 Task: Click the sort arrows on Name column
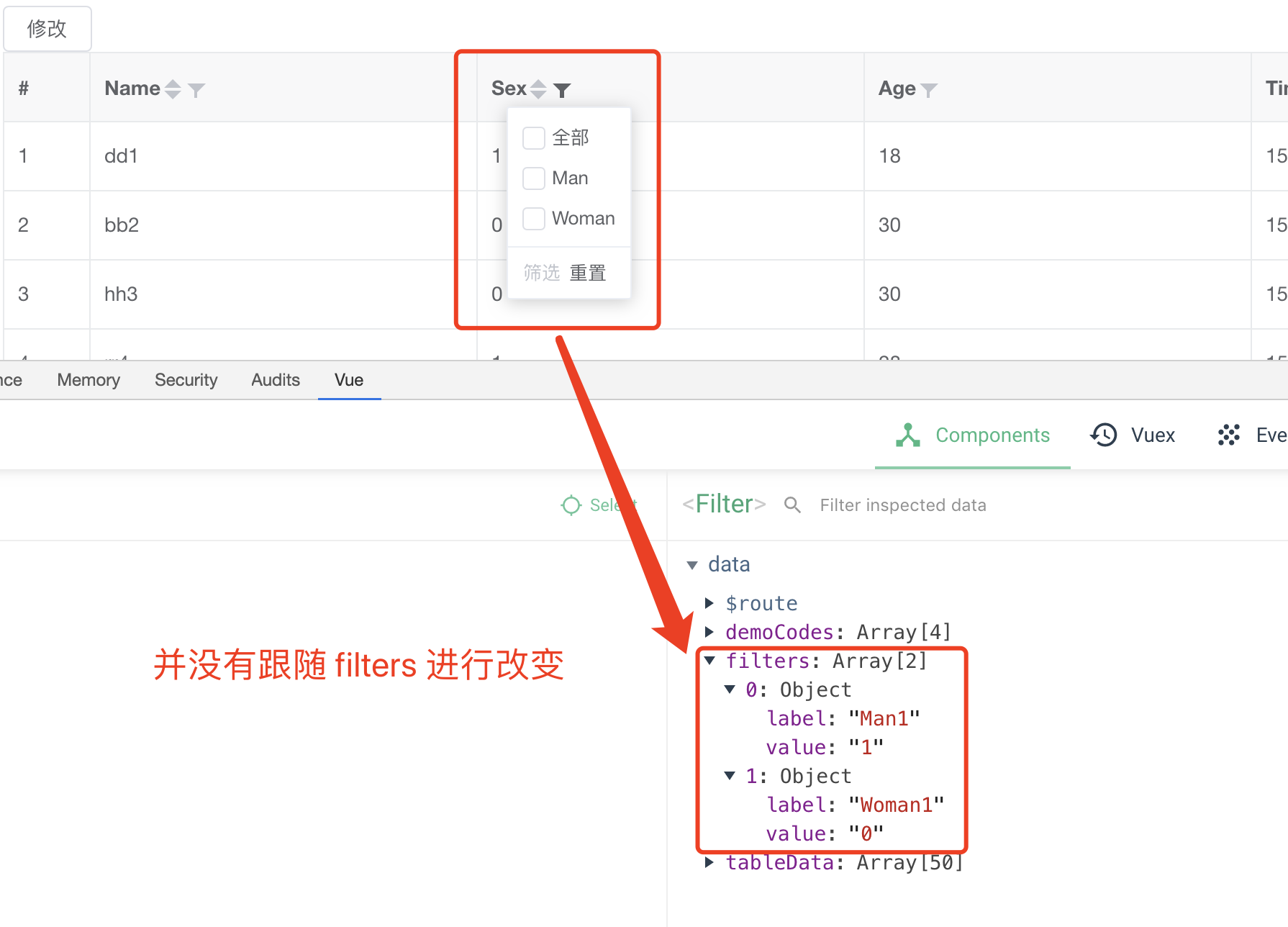click(172, 88)
